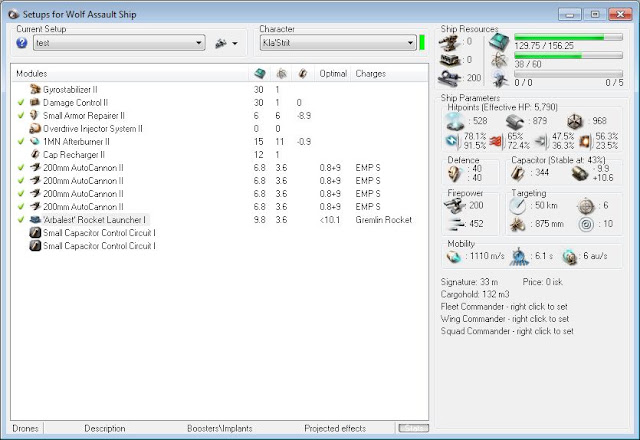Screen dimensions: 640x440
Task: Click the Price: 0 isk text
Action: tap(542, 282)
